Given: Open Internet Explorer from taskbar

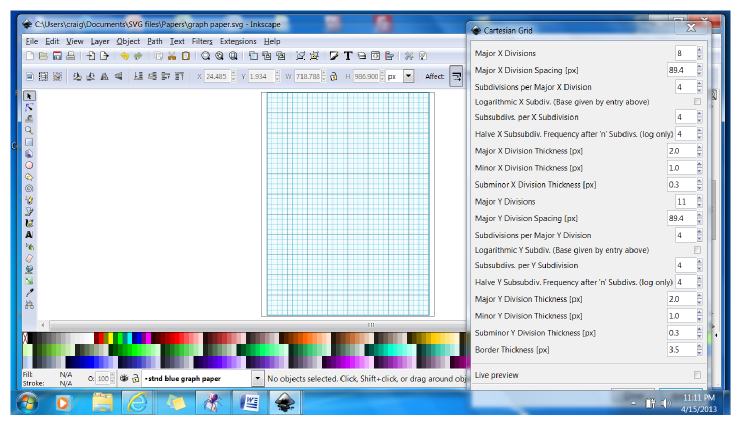Looking at the screenshot, I should pyautogui.click(x=137, y=402).
